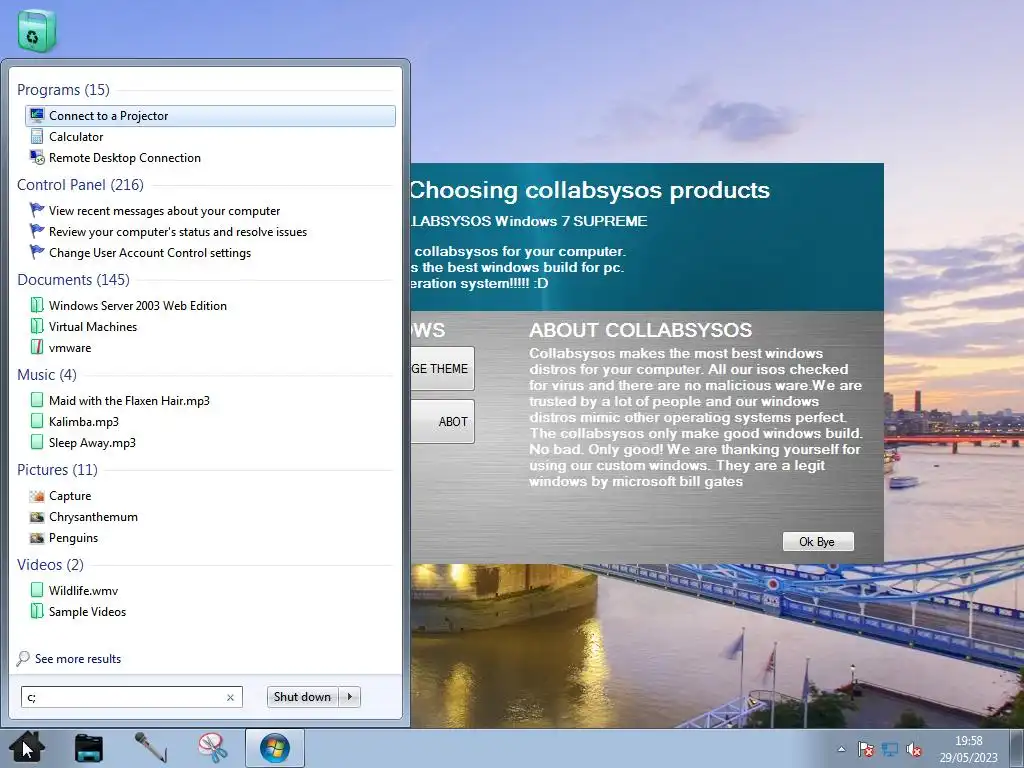Select the Windows orb taskbar button

click(x=274, y=748)
